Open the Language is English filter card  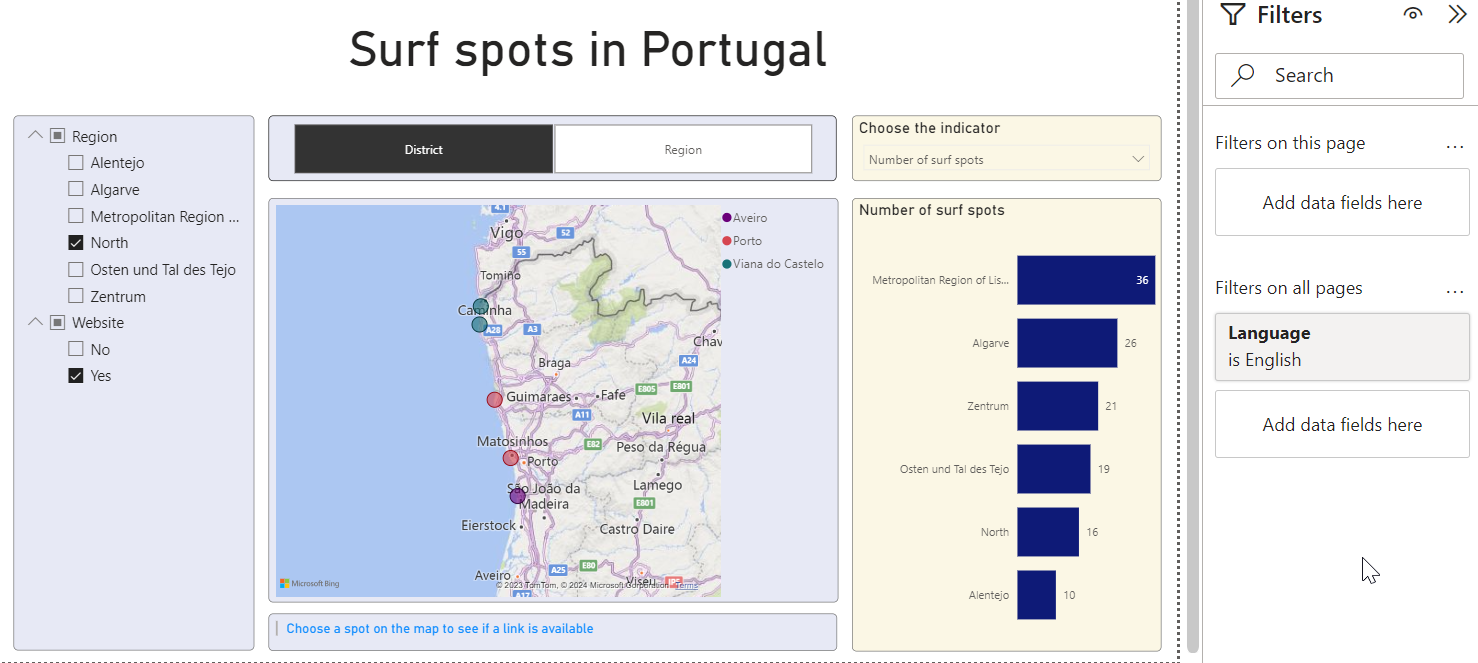pos(1342,347)
